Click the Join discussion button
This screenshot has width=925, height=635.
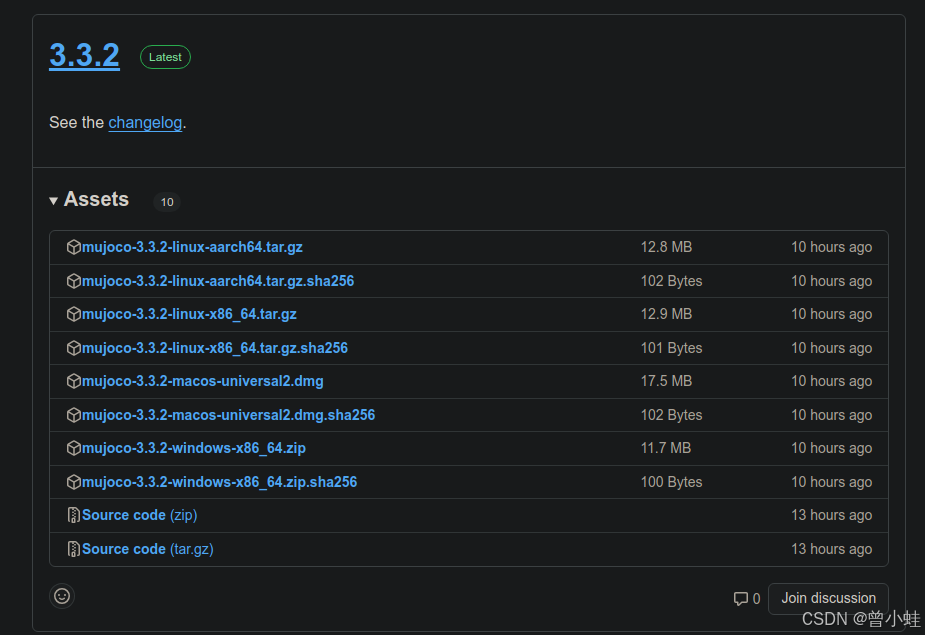coord(828,598)
